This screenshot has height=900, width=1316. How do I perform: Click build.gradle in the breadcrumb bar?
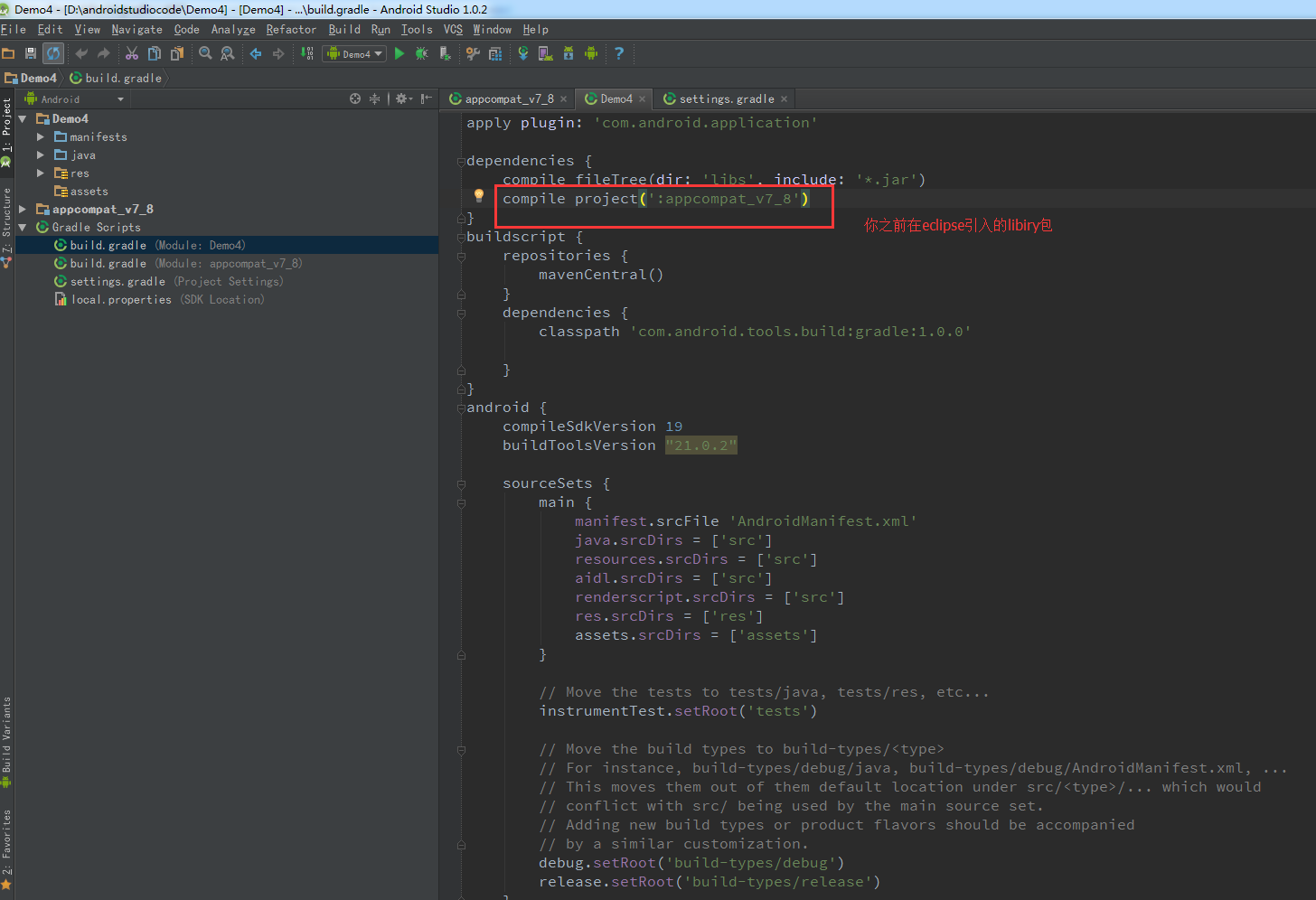click(x=116, y=79)
